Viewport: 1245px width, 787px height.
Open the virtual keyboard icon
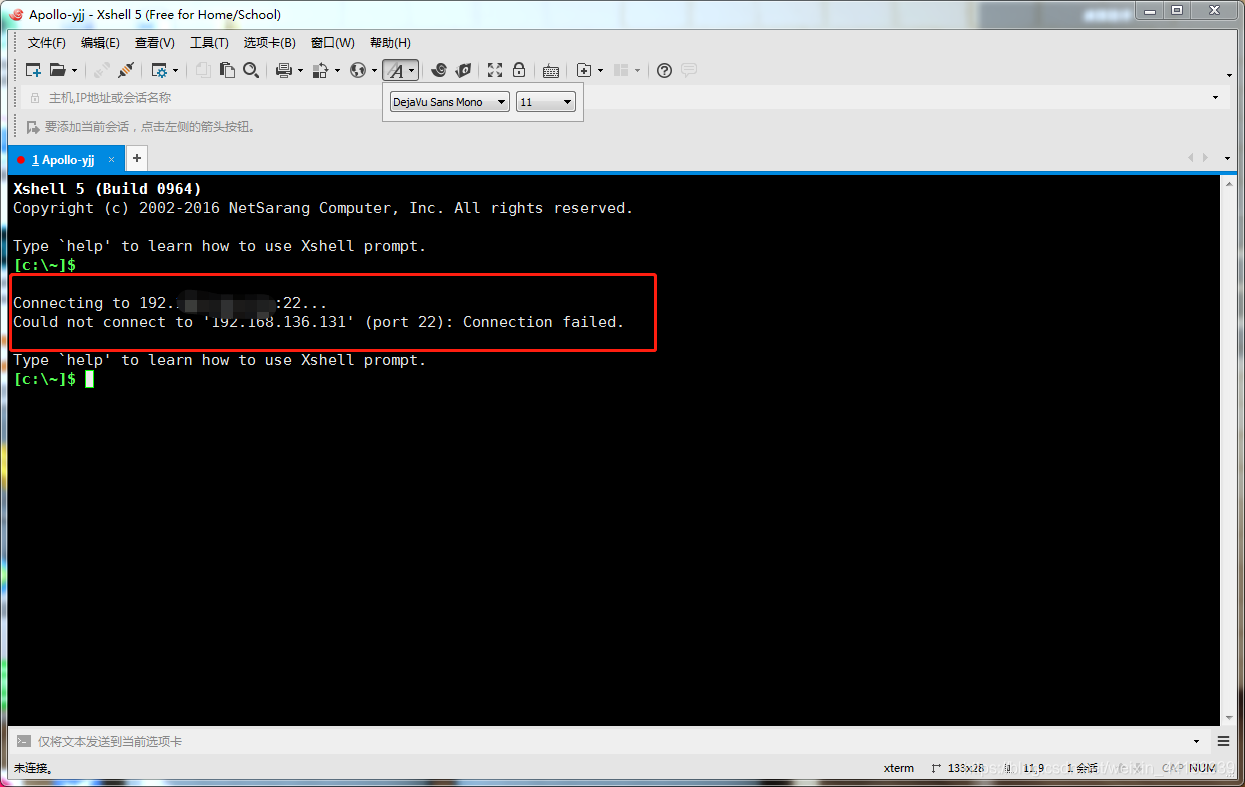[551, 70]
